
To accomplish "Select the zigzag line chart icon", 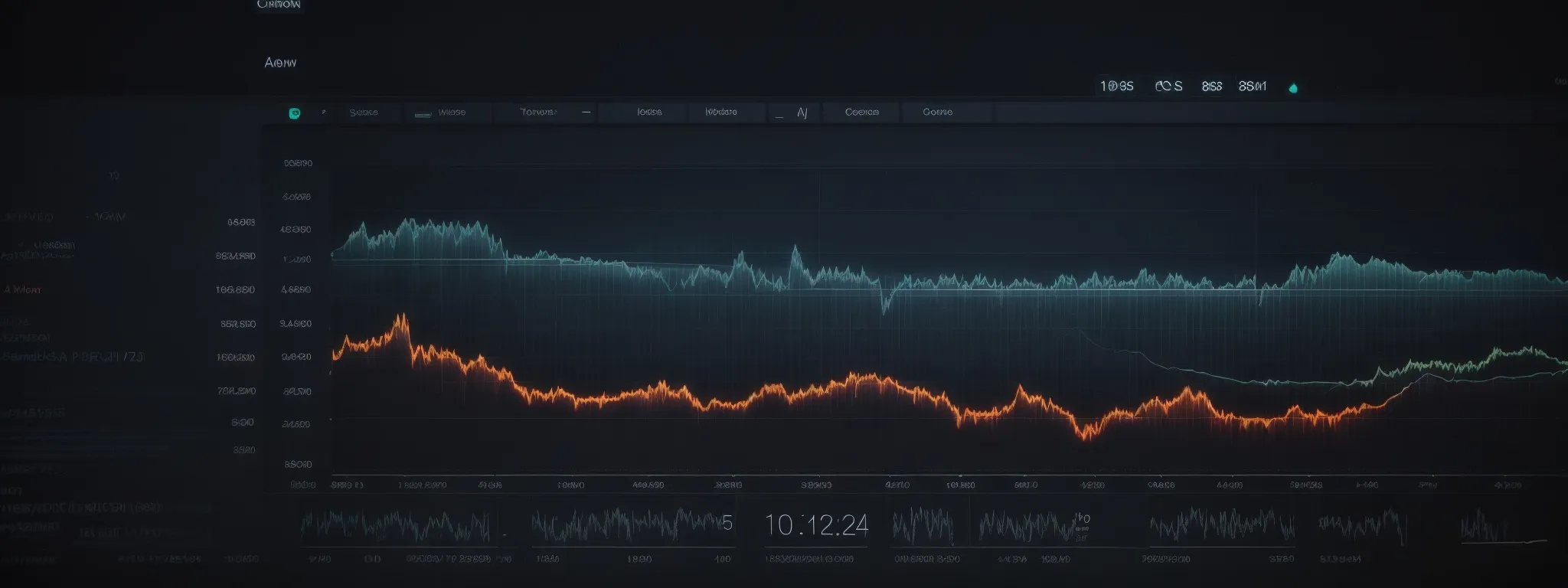I will click(802, 113).
